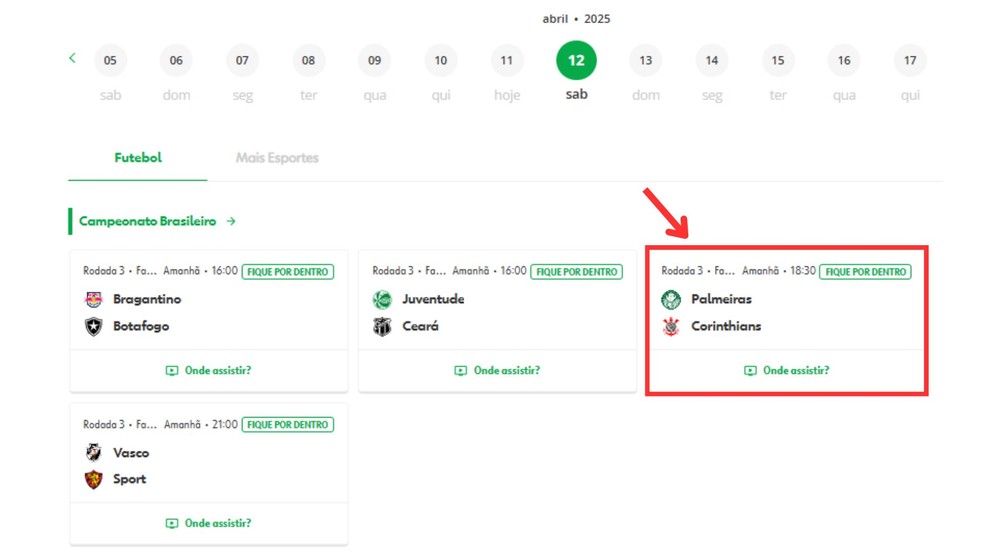Click Fique por Dentro on Vasco match
This screenshot has height=554, width=984.
pos(287,425)
